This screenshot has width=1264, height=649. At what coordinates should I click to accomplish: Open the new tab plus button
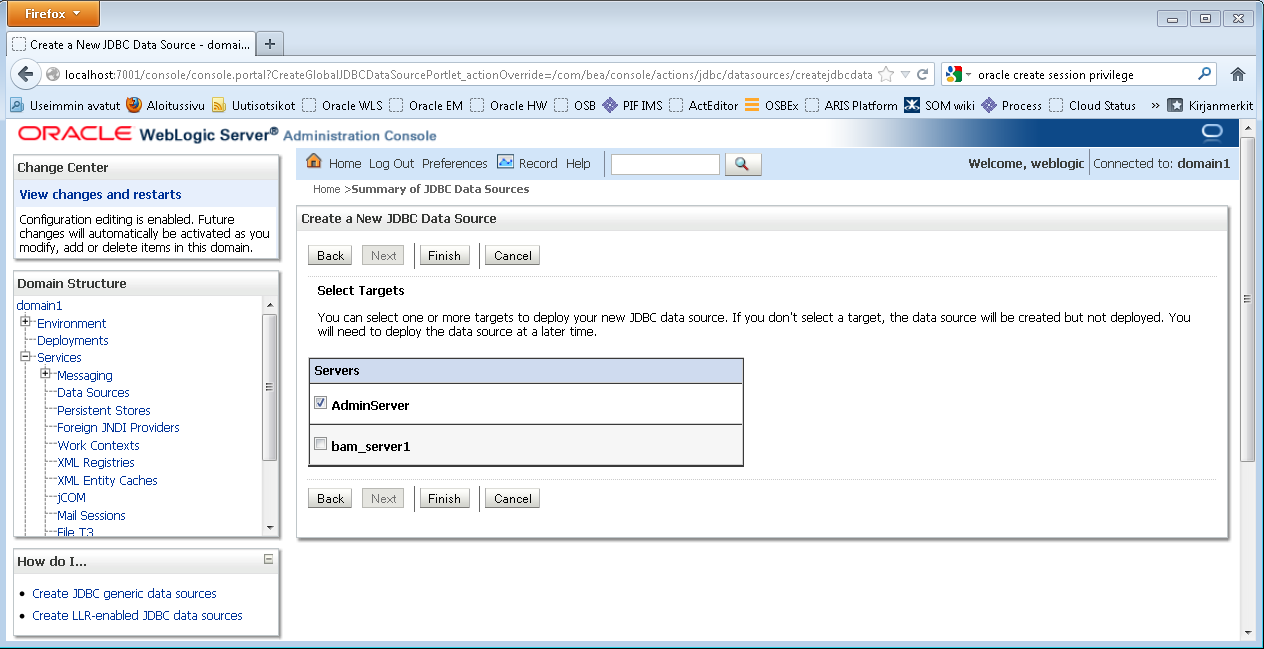(270, 44)
